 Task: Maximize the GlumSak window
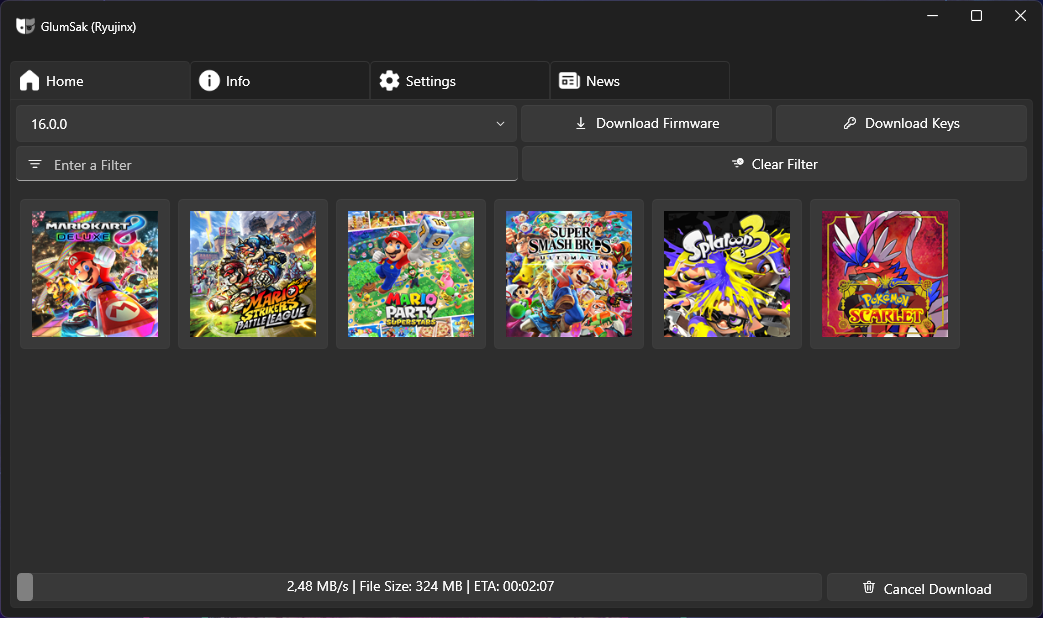pos(976,15)
